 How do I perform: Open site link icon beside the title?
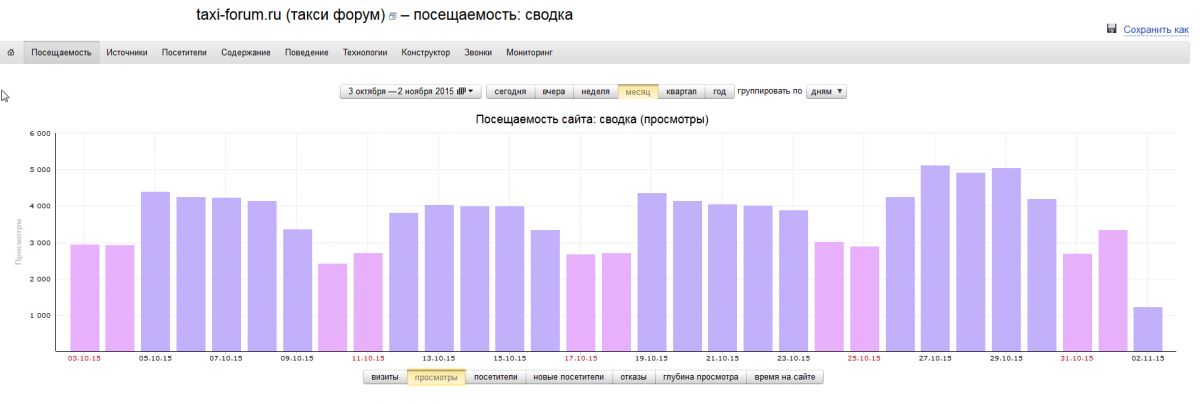(x=392, y=18)
